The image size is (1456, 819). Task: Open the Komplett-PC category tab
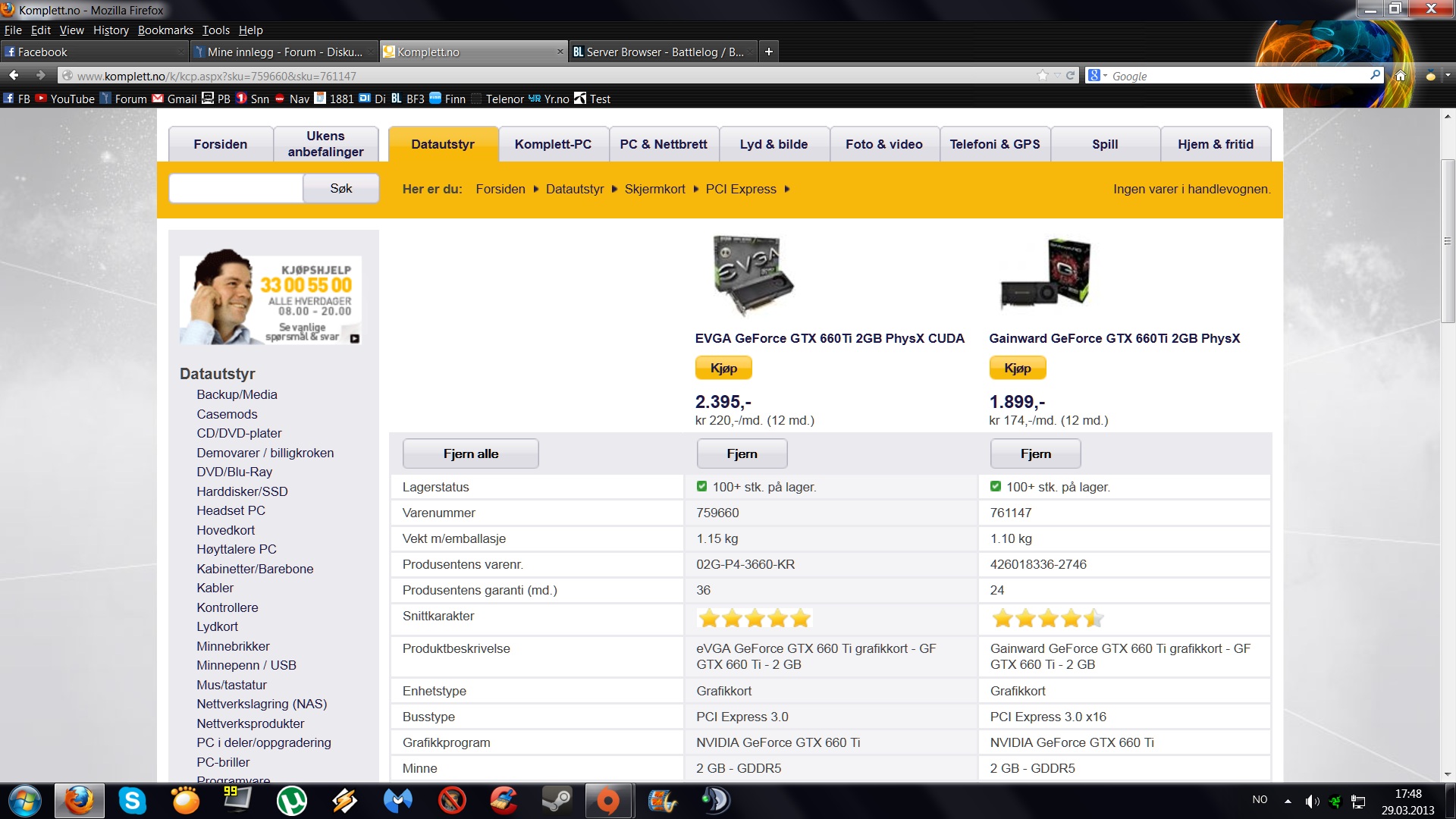point(553,144)
